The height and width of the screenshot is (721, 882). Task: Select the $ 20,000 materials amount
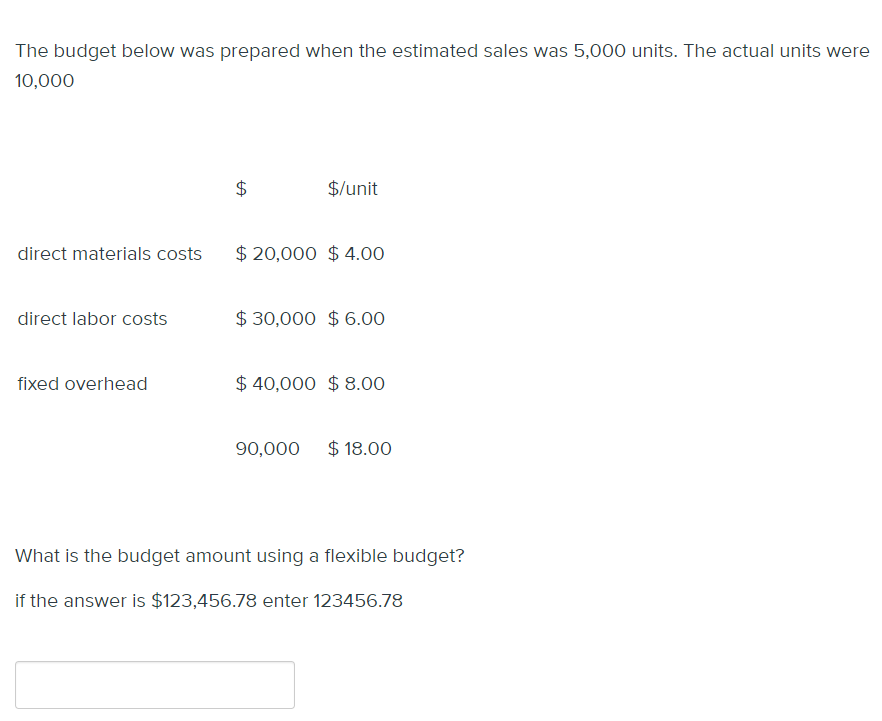pyautogui.click(x=276, y=254)
